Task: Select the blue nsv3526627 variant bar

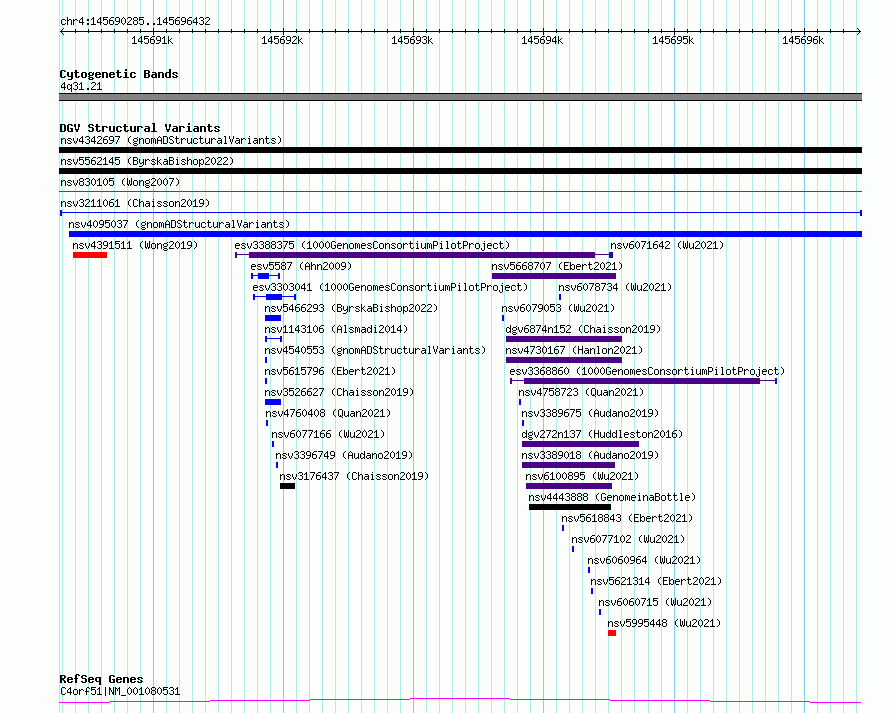Action: pyautogui.click(x=273, y=402)
